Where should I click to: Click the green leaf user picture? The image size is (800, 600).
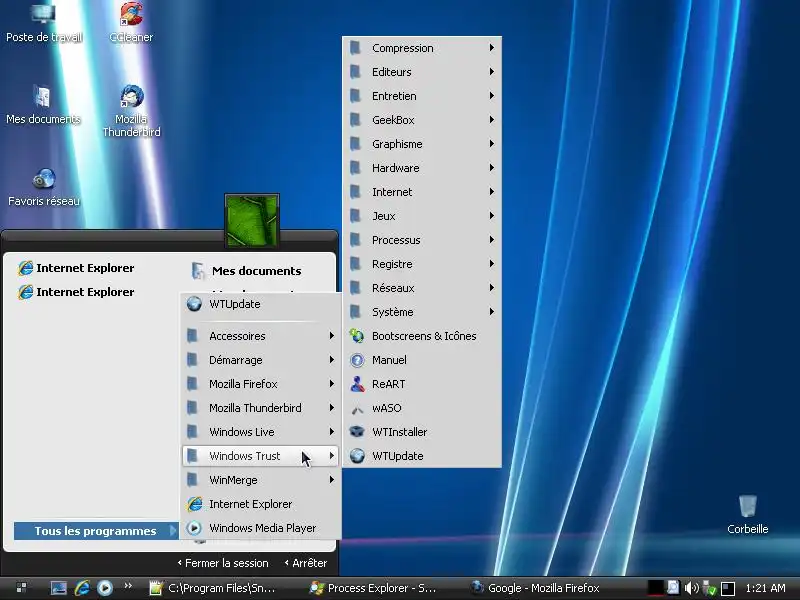coord(252,220)
